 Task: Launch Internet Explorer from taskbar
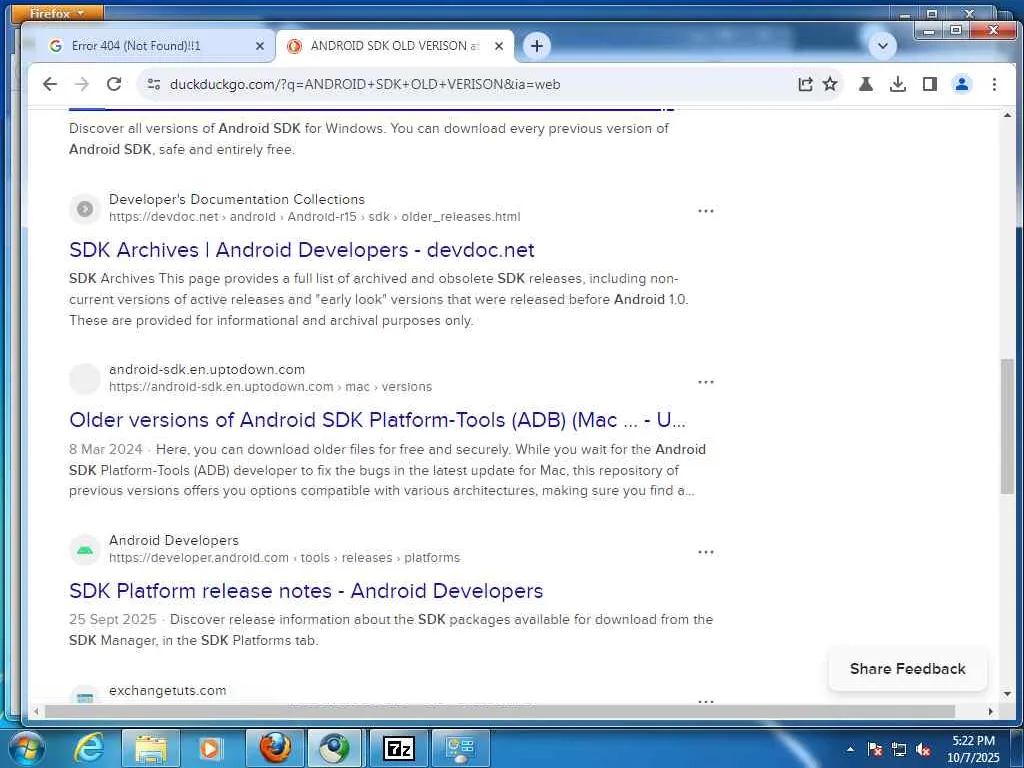[89, 748]
